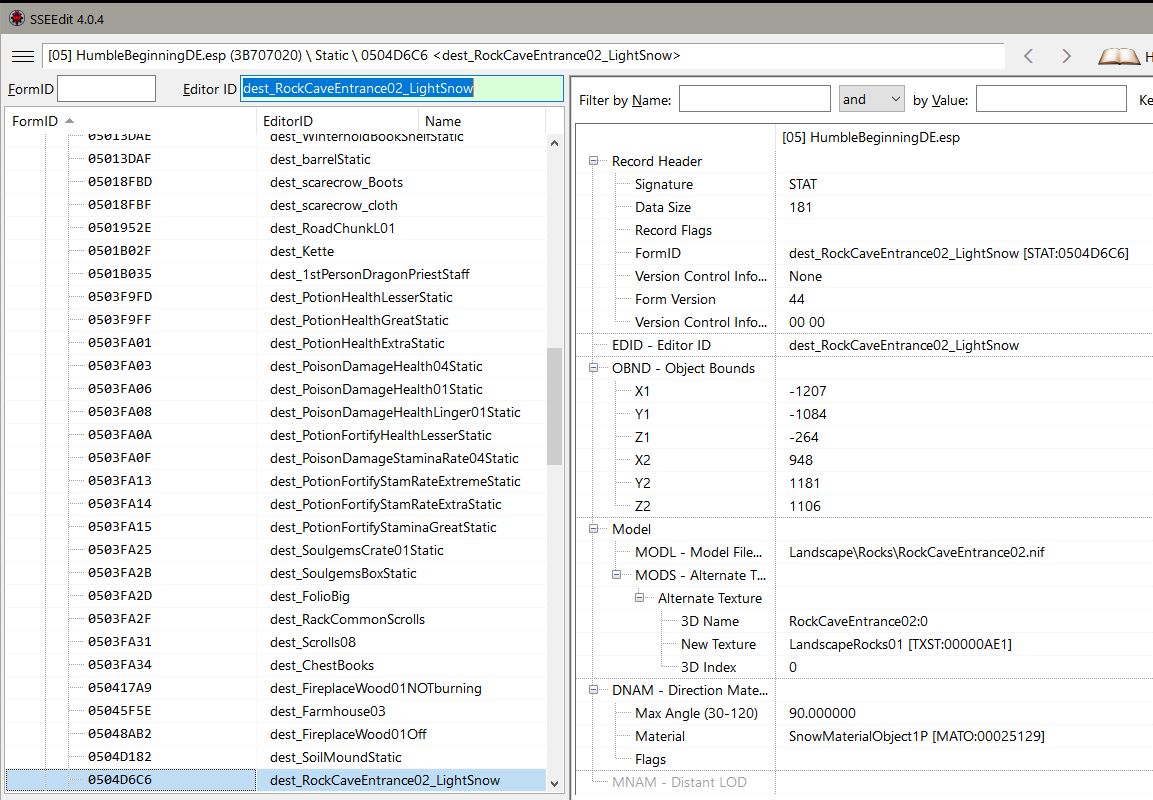Open the 'and' filter dropdown

pos(871,99)
